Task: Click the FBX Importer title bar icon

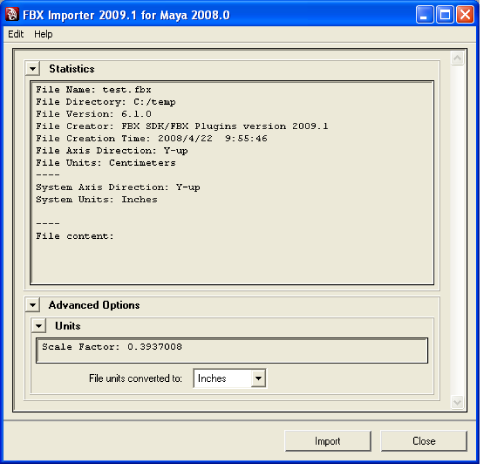Action: click(x=12, y=14)
